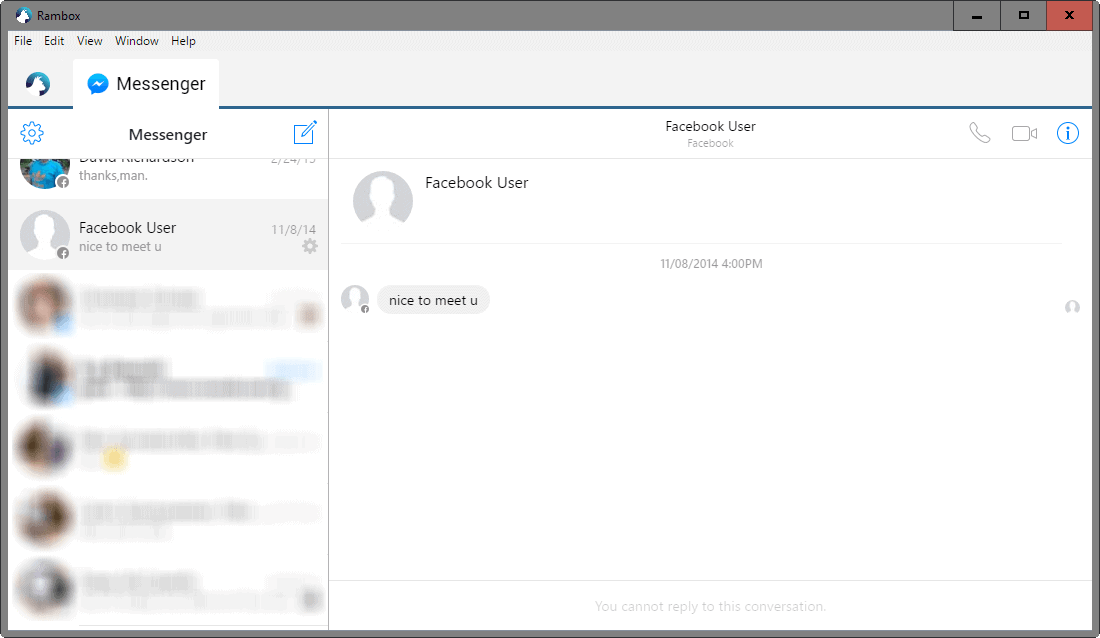Click the 'nice to meet u' message bubble

tap(434, 300)
